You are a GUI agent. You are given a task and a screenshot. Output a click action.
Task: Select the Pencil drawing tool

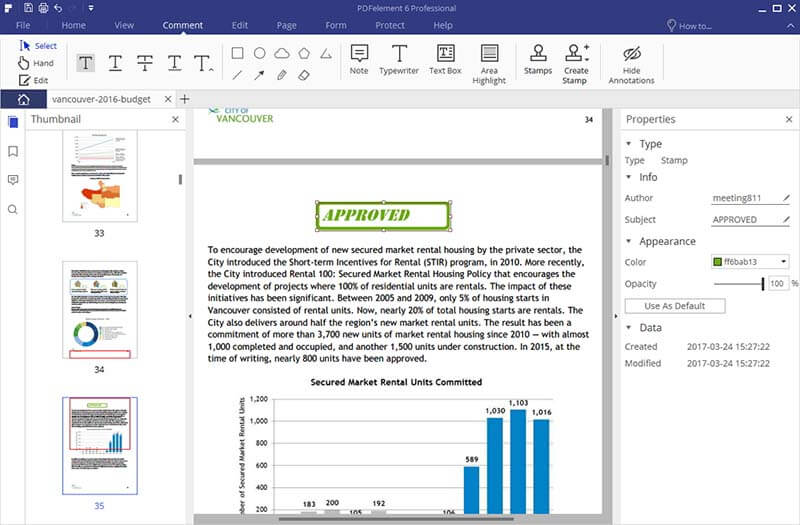click(282, 76)
